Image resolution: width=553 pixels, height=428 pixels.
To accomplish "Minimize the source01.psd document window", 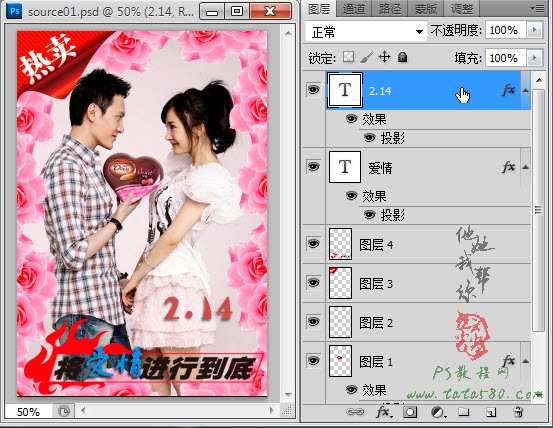I will pyautogui.click(x=212, y=11).
